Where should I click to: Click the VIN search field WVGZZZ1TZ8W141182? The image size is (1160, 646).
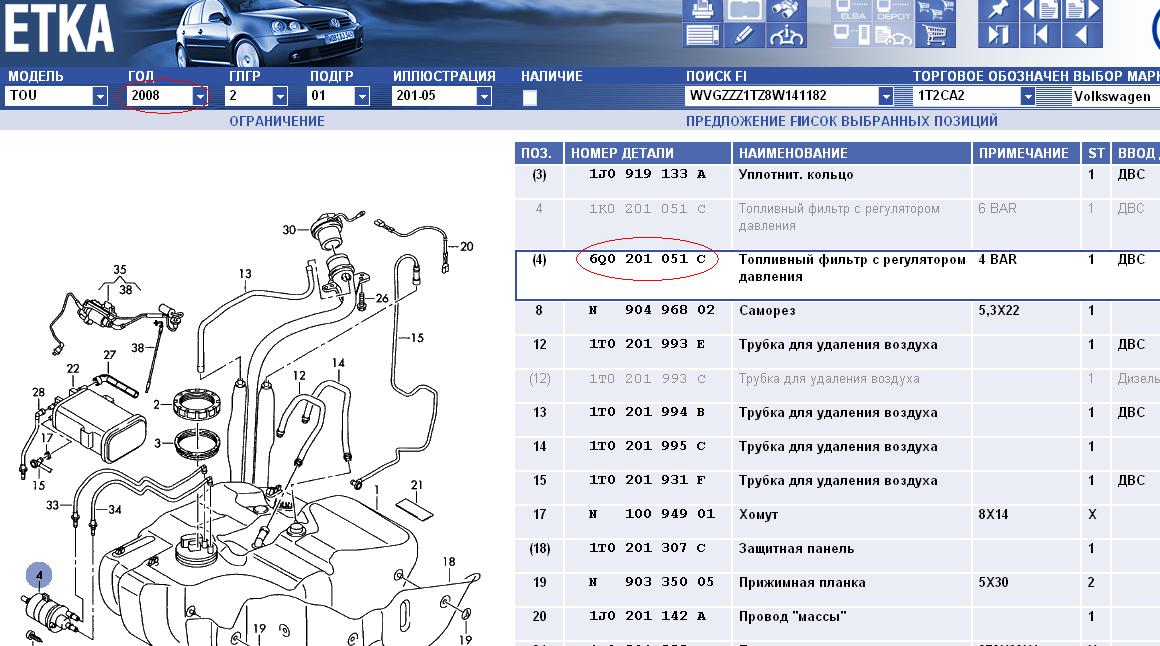(x=780, y=96)
